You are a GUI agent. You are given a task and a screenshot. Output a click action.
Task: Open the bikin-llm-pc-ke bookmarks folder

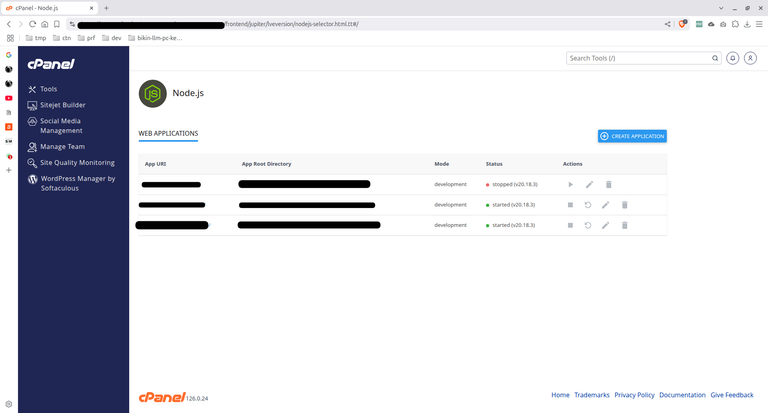pyautogui.click(x=155, y=38)
